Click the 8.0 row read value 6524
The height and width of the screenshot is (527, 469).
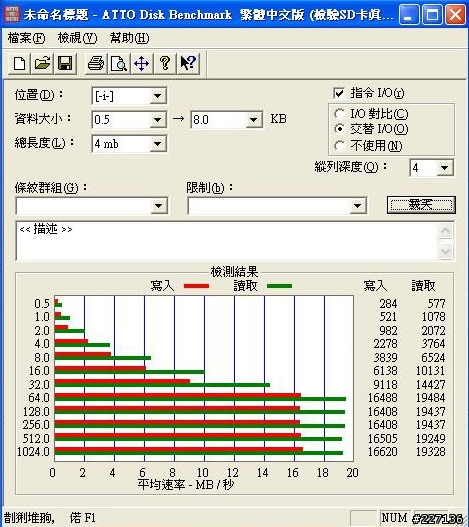pyautogui.click(x=434, y=358)
